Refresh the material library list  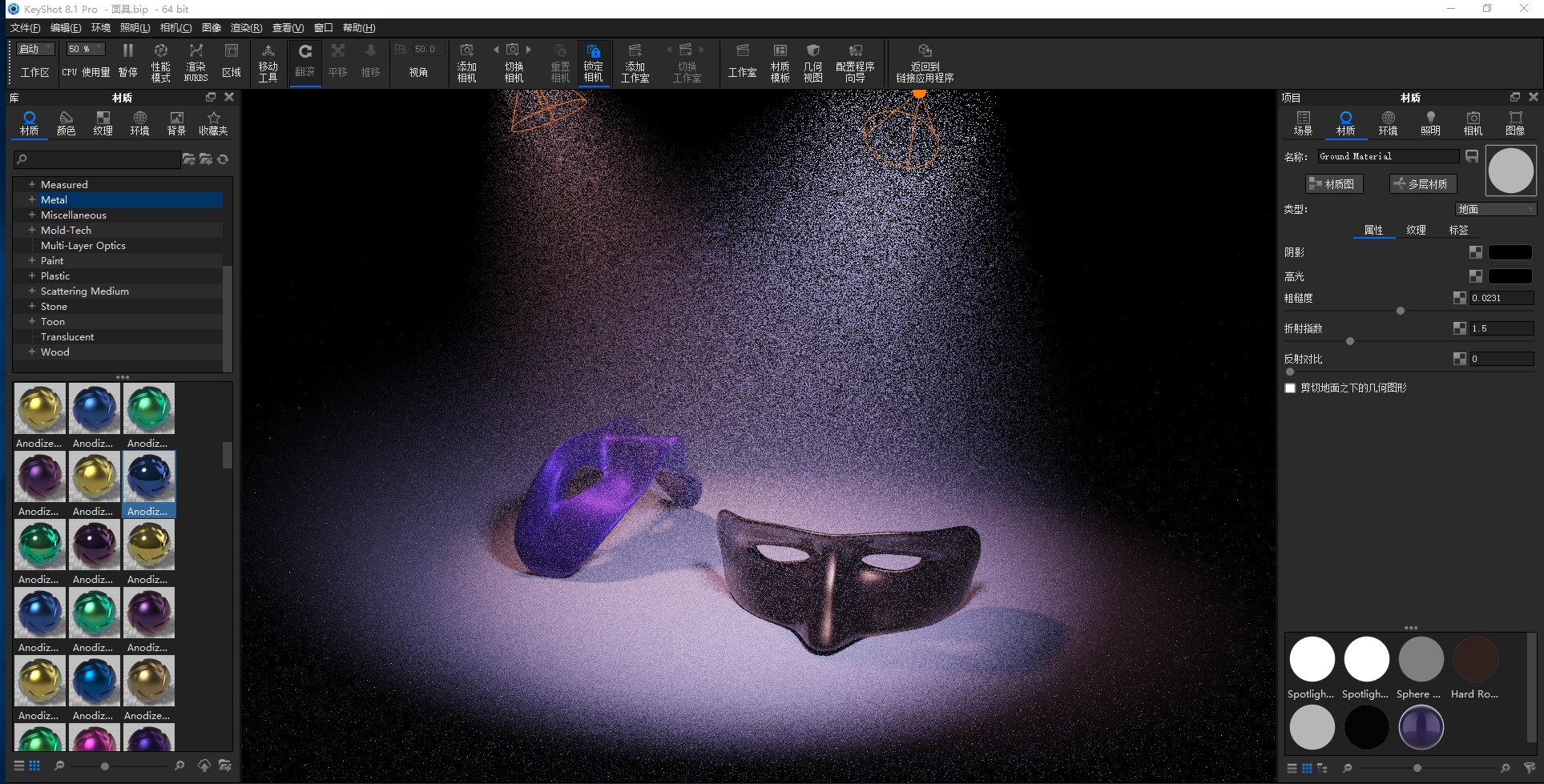(x=224, y=159)
